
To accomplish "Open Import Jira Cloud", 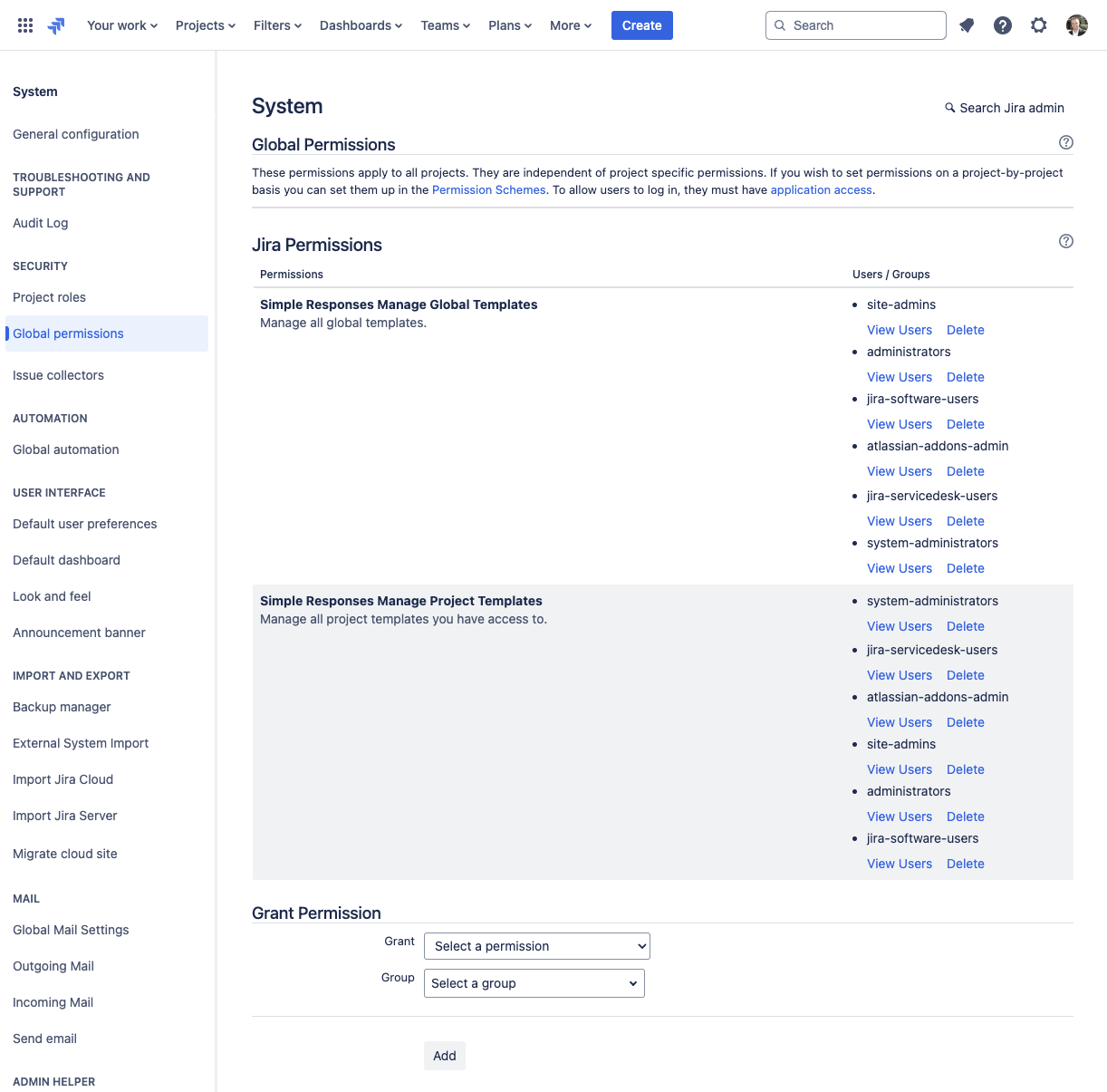I will pyautogui.click(x=63, y=779).
